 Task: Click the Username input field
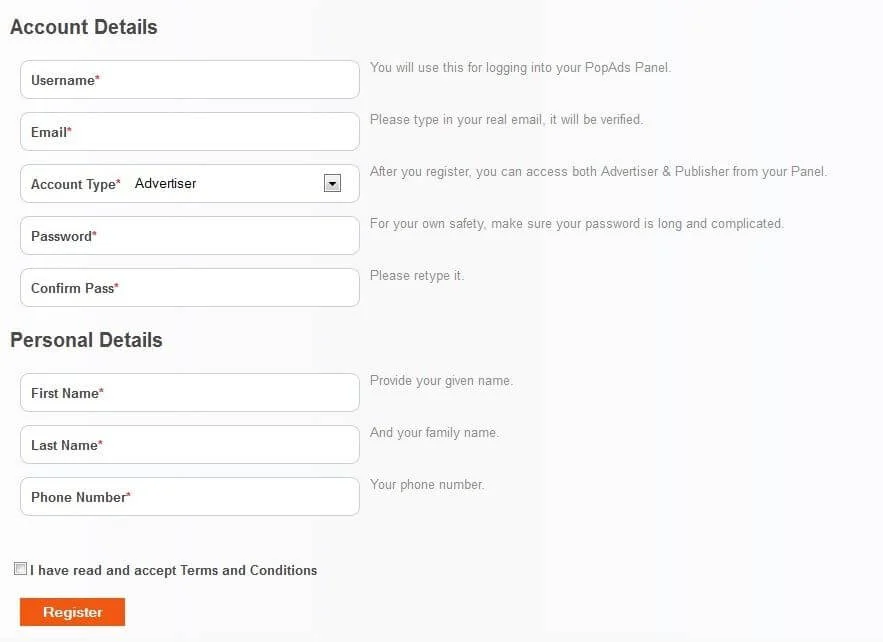pos(189,79)
